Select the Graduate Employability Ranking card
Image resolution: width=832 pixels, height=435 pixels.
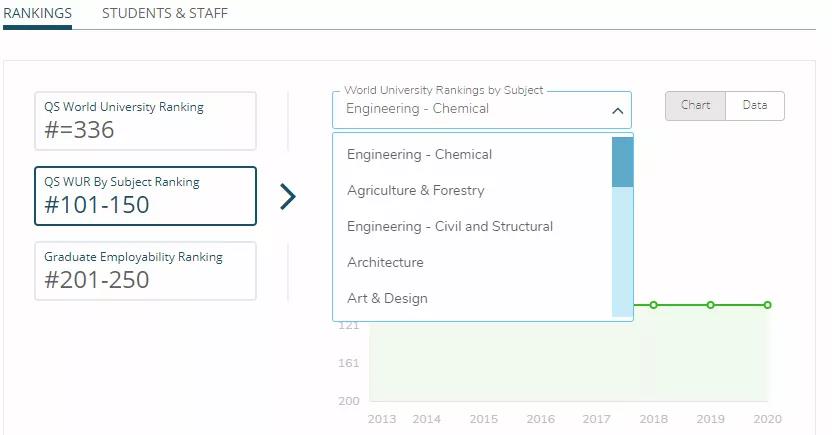tap(145, 271)
